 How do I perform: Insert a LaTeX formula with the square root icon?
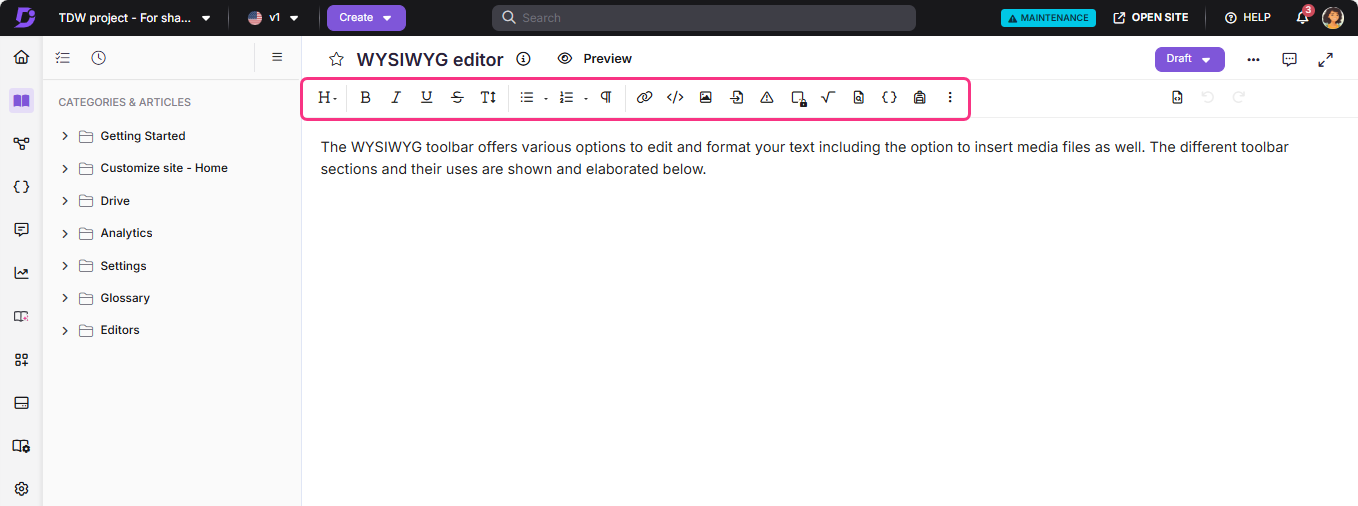click(828, 97)
